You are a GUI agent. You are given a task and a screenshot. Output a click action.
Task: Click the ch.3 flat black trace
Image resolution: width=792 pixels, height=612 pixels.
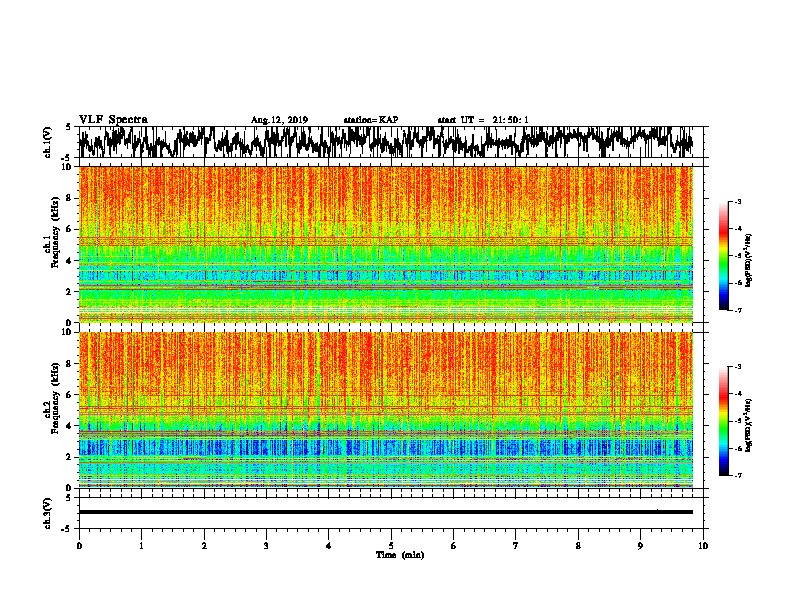point(386,512)
